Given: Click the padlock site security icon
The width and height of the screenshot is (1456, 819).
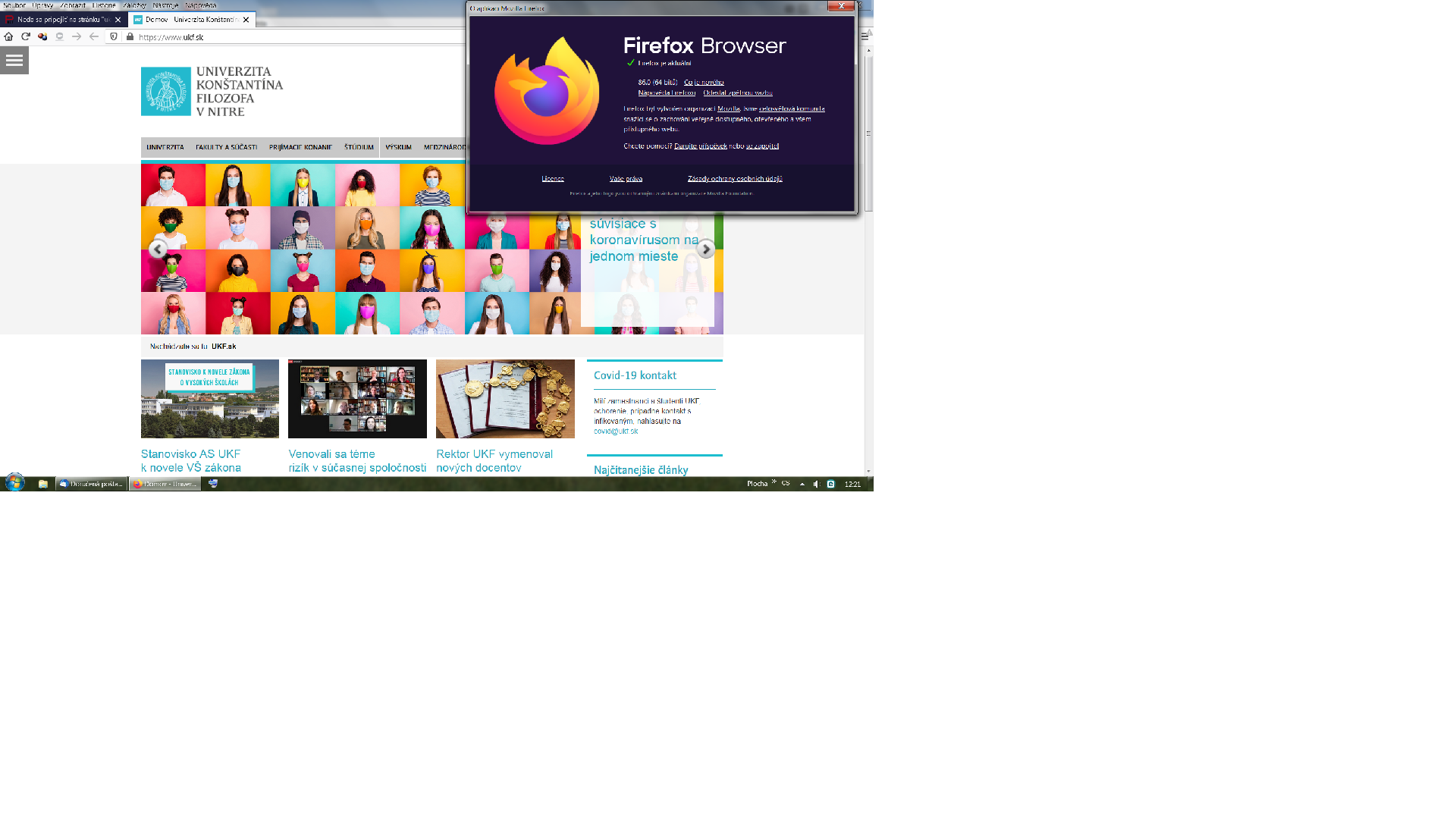Looking at the screenshot, I should (x=130, y=36).
